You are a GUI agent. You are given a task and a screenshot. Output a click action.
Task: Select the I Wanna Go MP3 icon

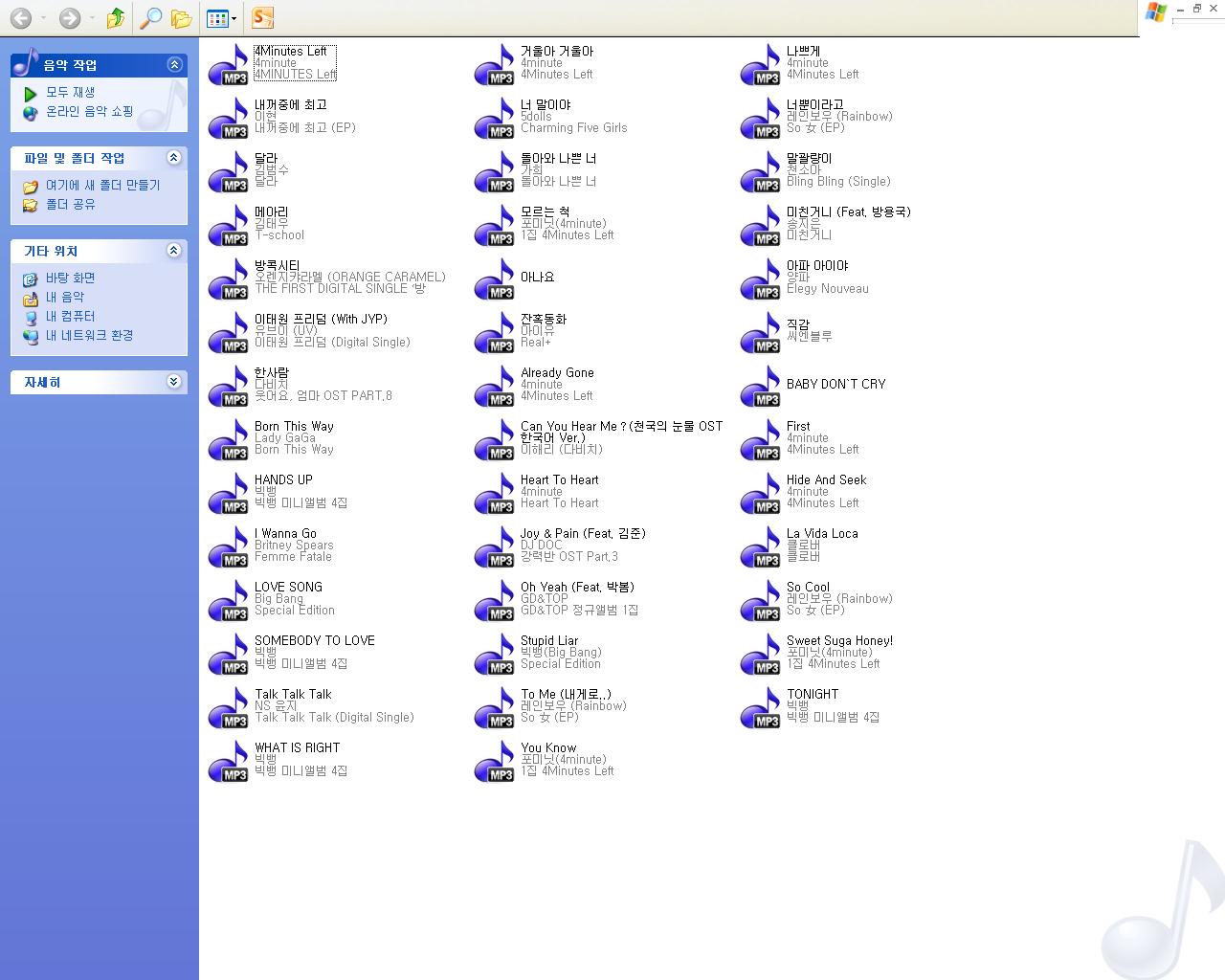tap(229, 546)
